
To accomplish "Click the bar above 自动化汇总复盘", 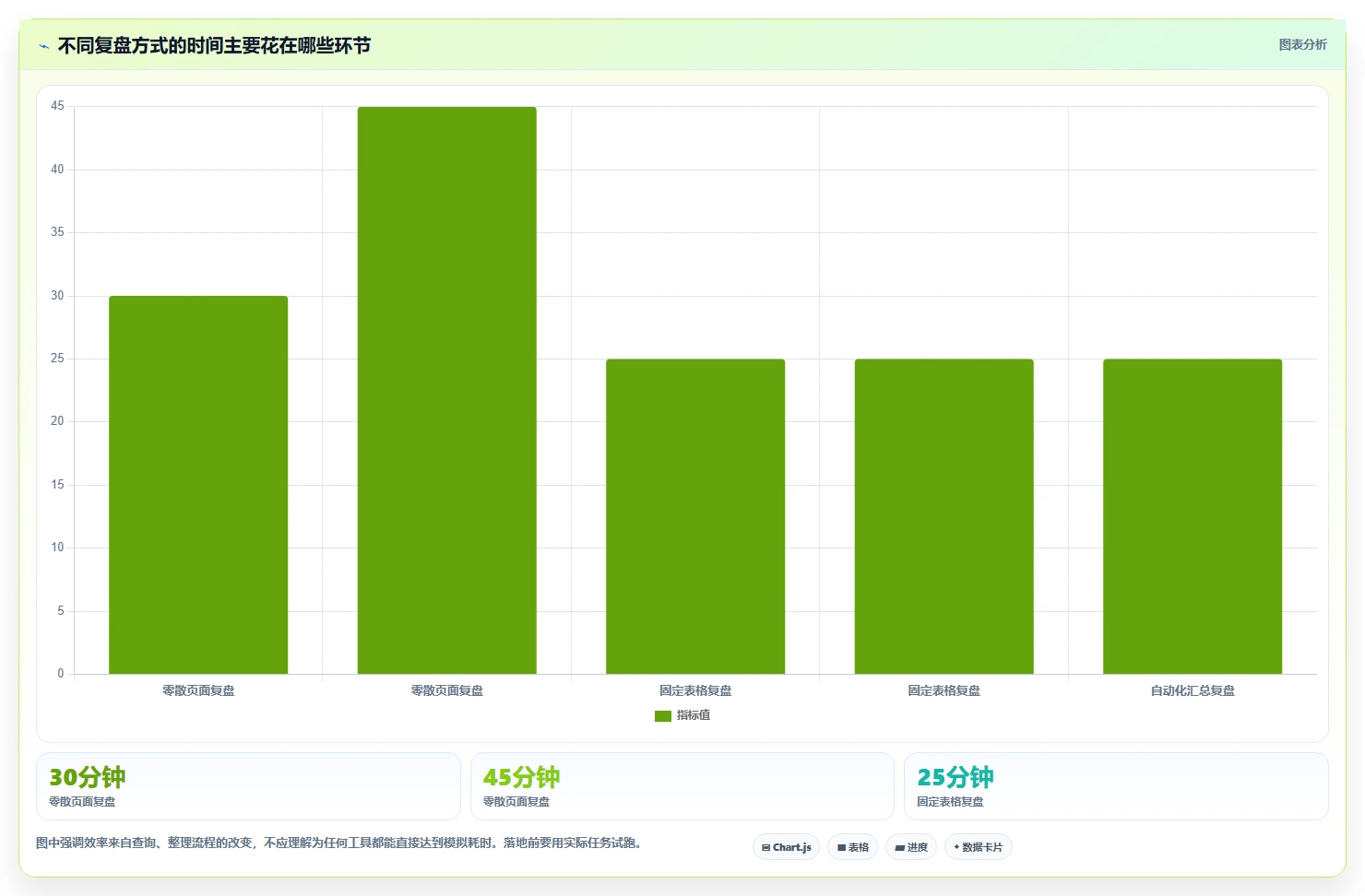I will [x=1193, y=516].
